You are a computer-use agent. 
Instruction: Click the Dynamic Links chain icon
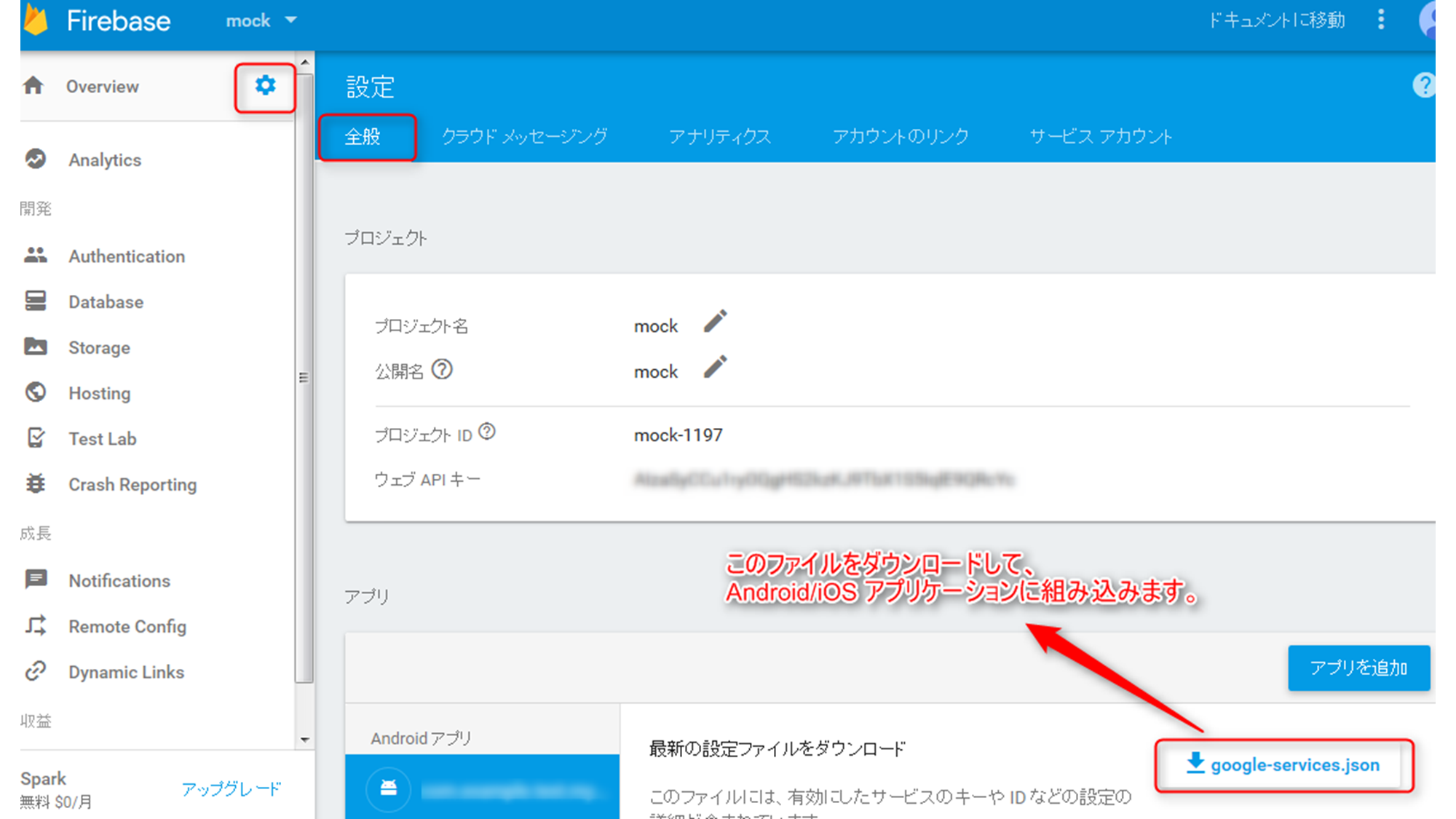[35, 671]
